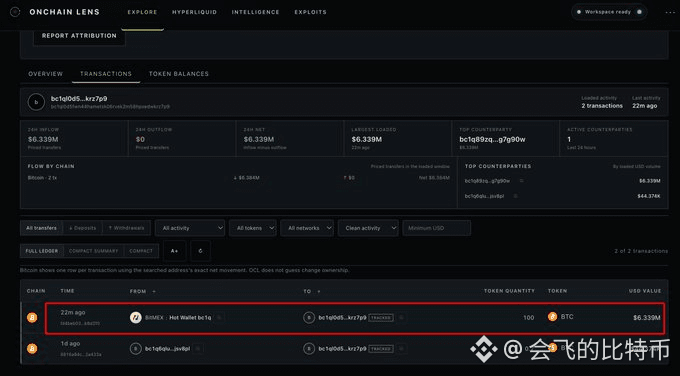Switch to Compact view
Screen dimensions: 680x376
point(141,251)
